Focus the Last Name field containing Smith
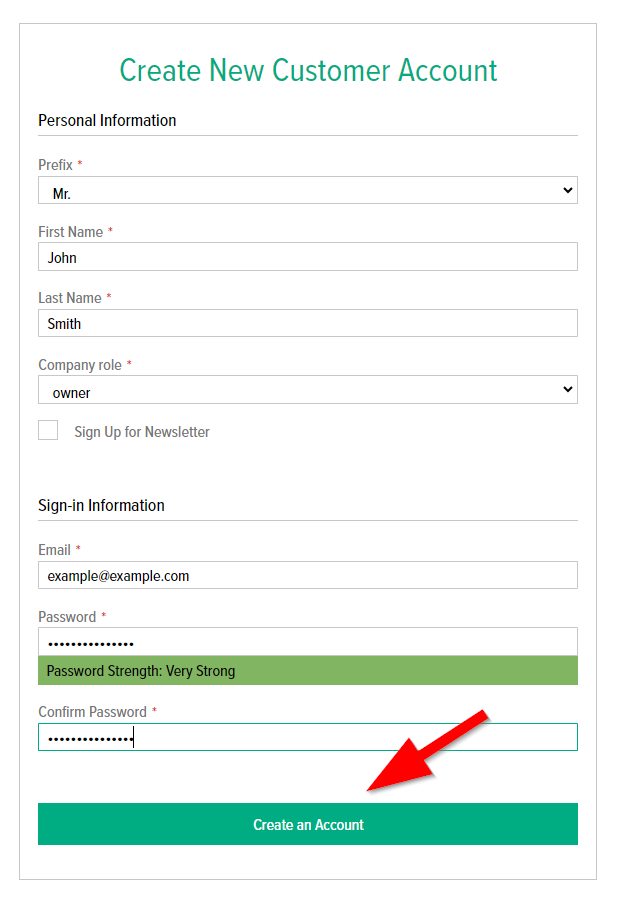This screenshot has width=618, height=902. pyautogui.click(x=307, y=323)
